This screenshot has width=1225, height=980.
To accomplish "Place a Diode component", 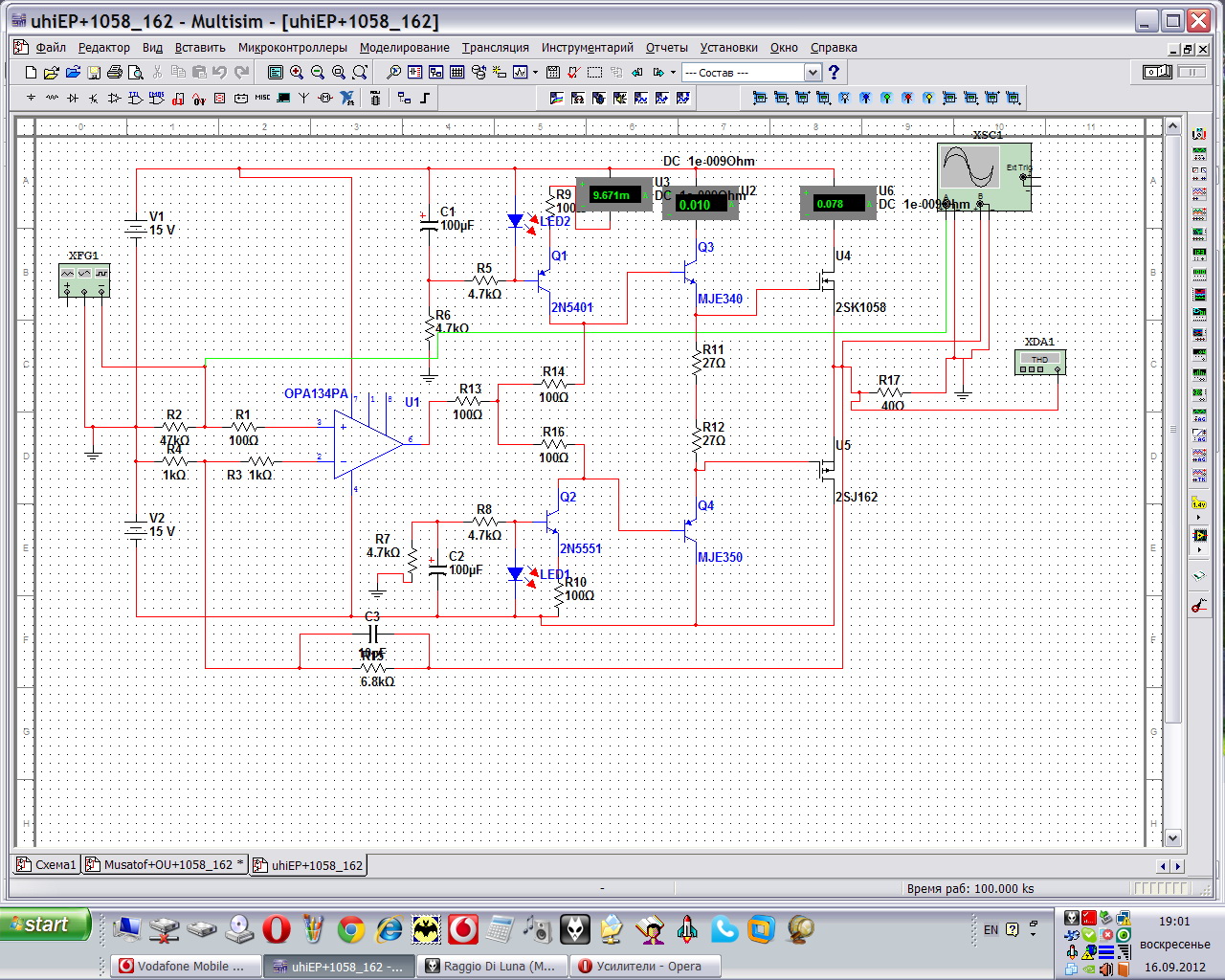I will point(73,98).
